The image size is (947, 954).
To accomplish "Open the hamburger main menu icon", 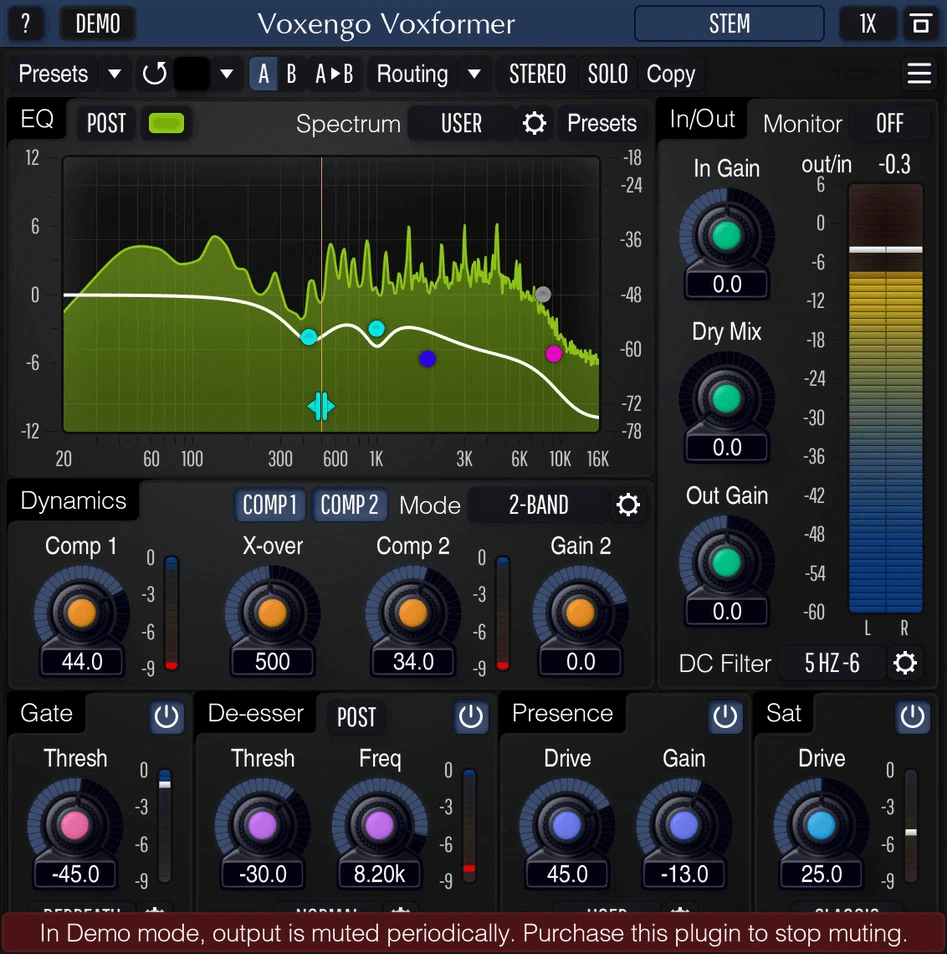I will pos(919,74).
